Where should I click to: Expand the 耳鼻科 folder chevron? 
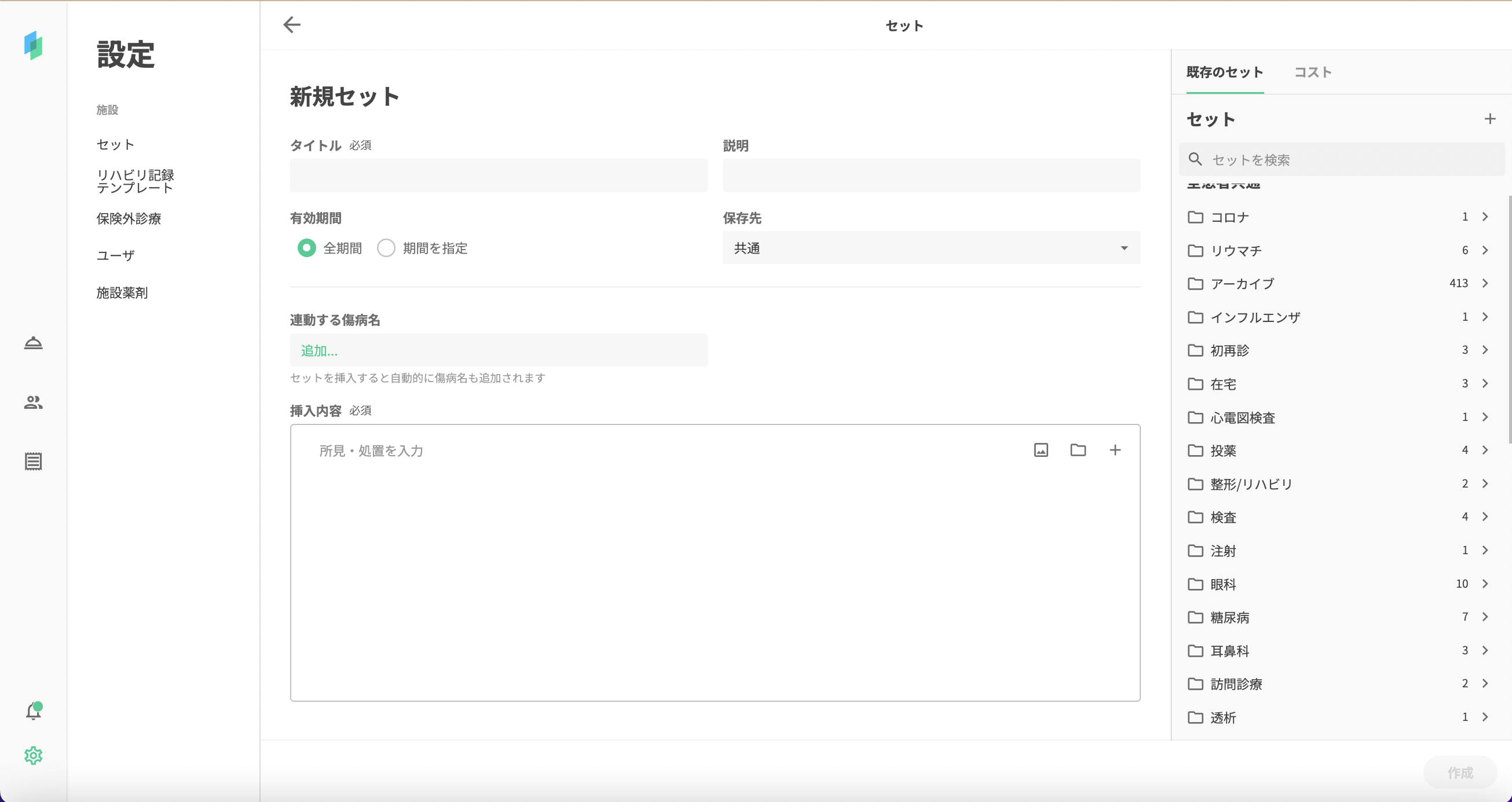[1485, 650]
